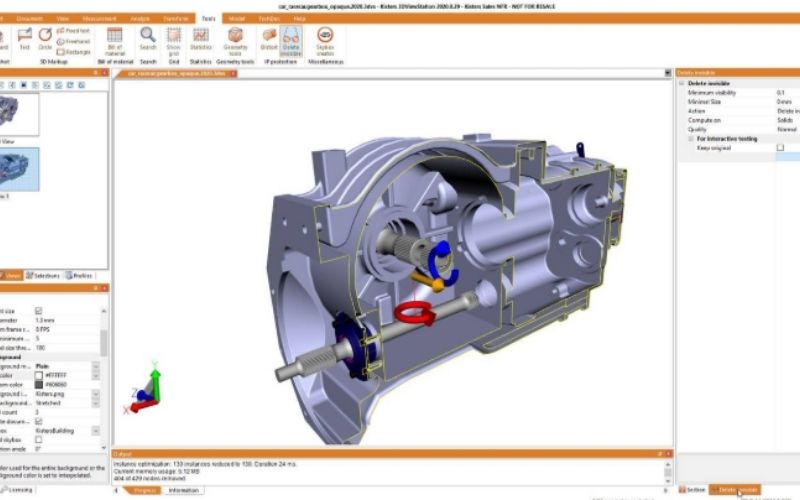
Task: Select the Circle markup tool
Action: (45, 39)
